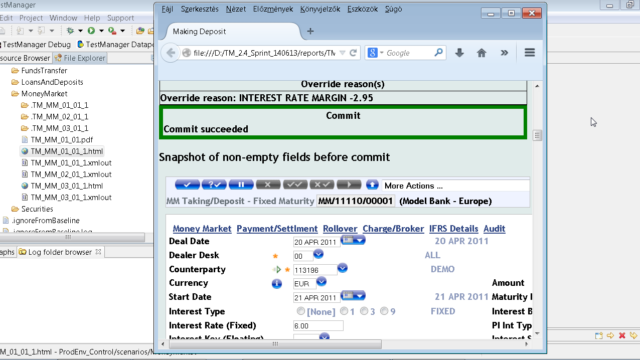Image resolution: width=640 pixels, height=360 pixels.
Task: Open the Currency dropdown arrow
Action: tap(321, 282)
